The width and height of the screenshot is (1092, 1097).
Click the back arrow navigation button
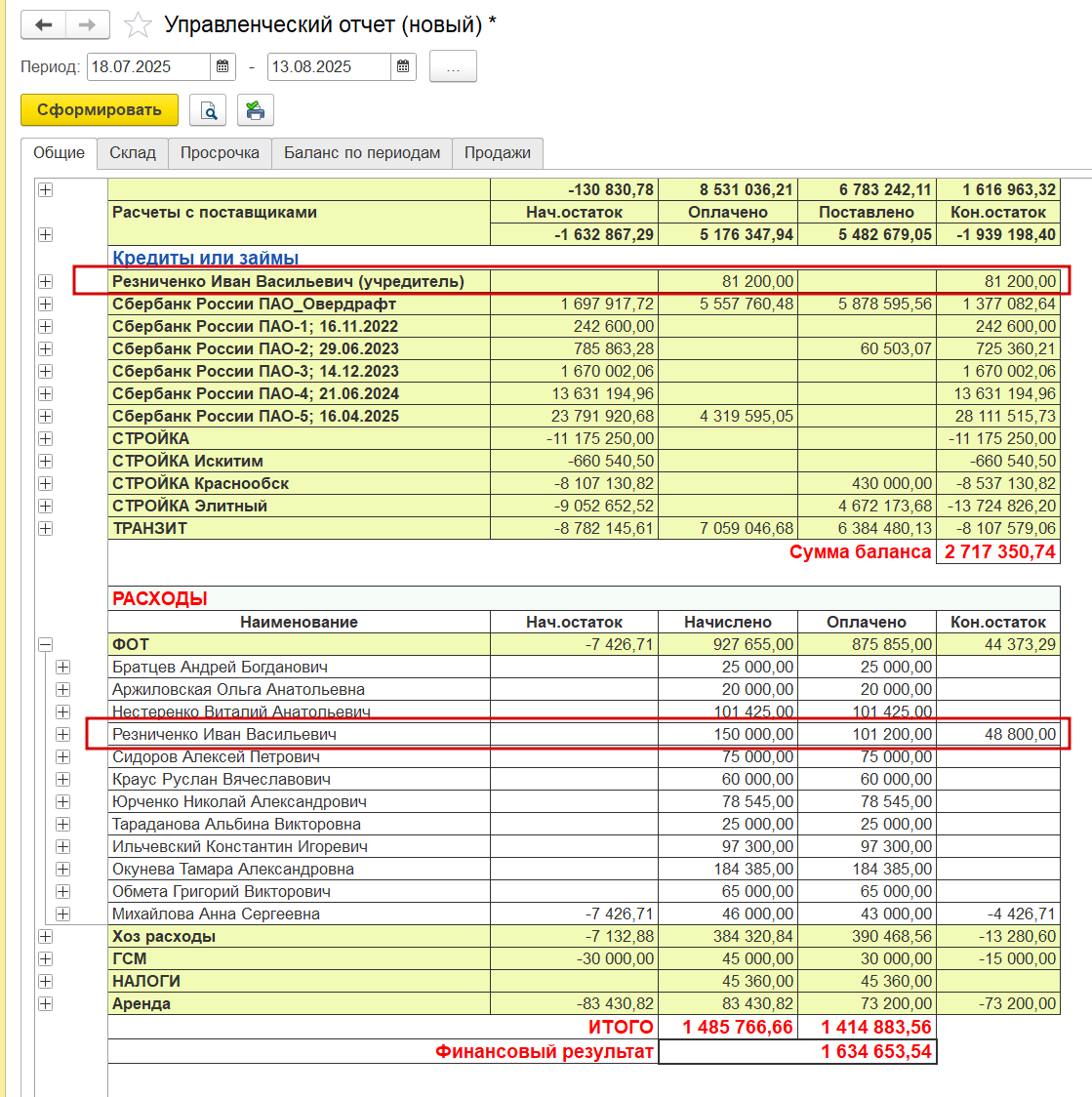[x=43, y=25]
